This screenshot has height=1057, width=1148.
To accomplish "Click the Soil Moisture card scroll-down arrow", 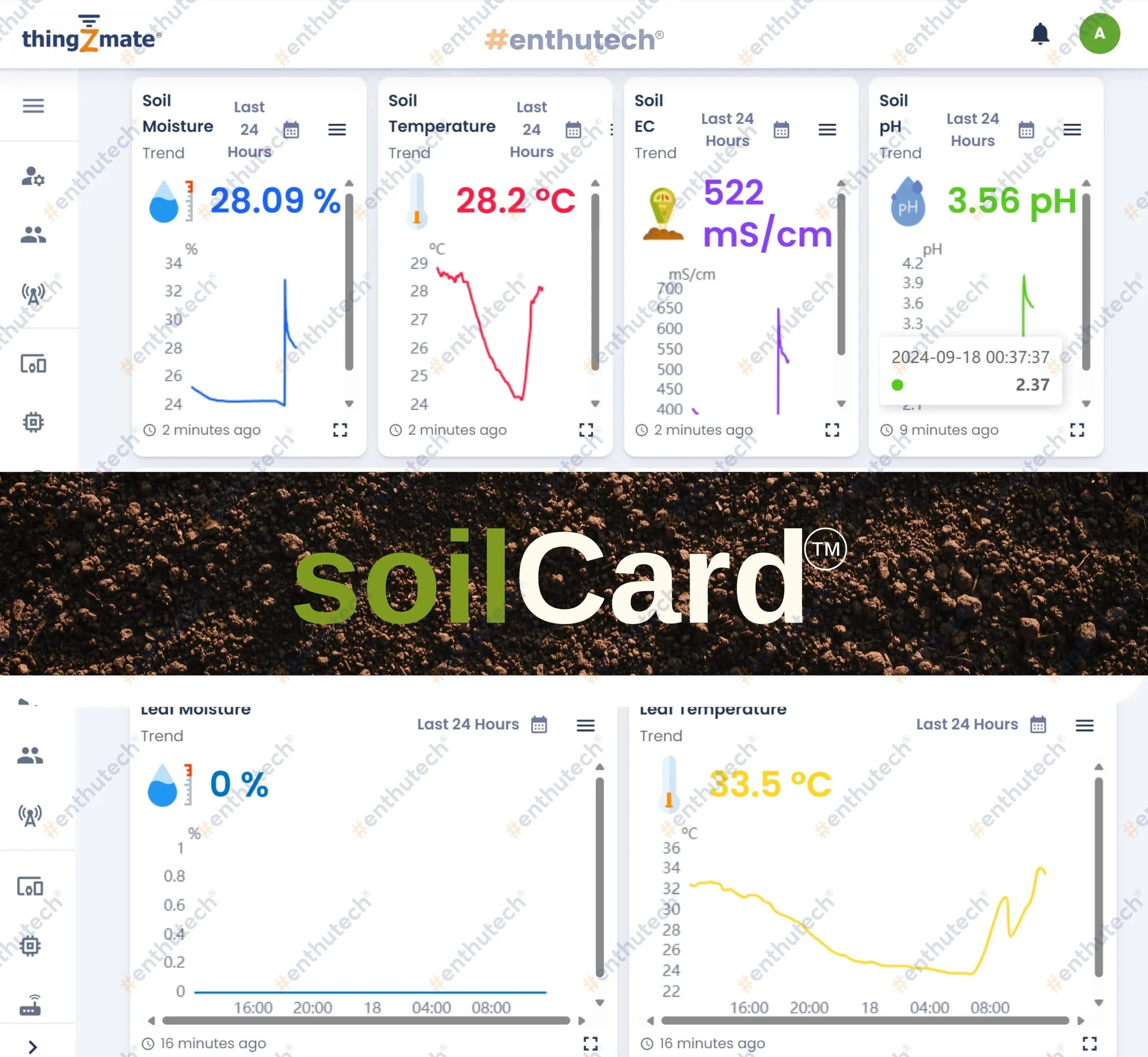I will click(x=349, y=403).
